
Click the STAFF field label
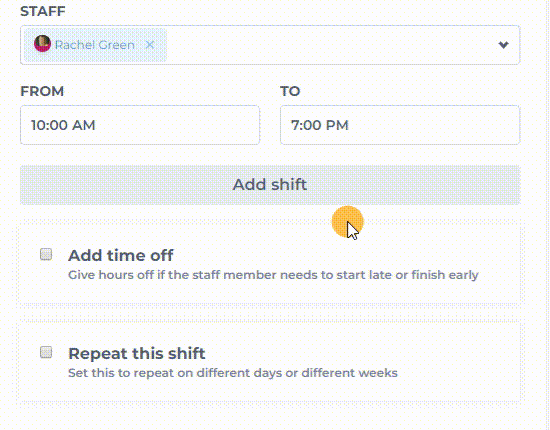(x=43, y=11)
